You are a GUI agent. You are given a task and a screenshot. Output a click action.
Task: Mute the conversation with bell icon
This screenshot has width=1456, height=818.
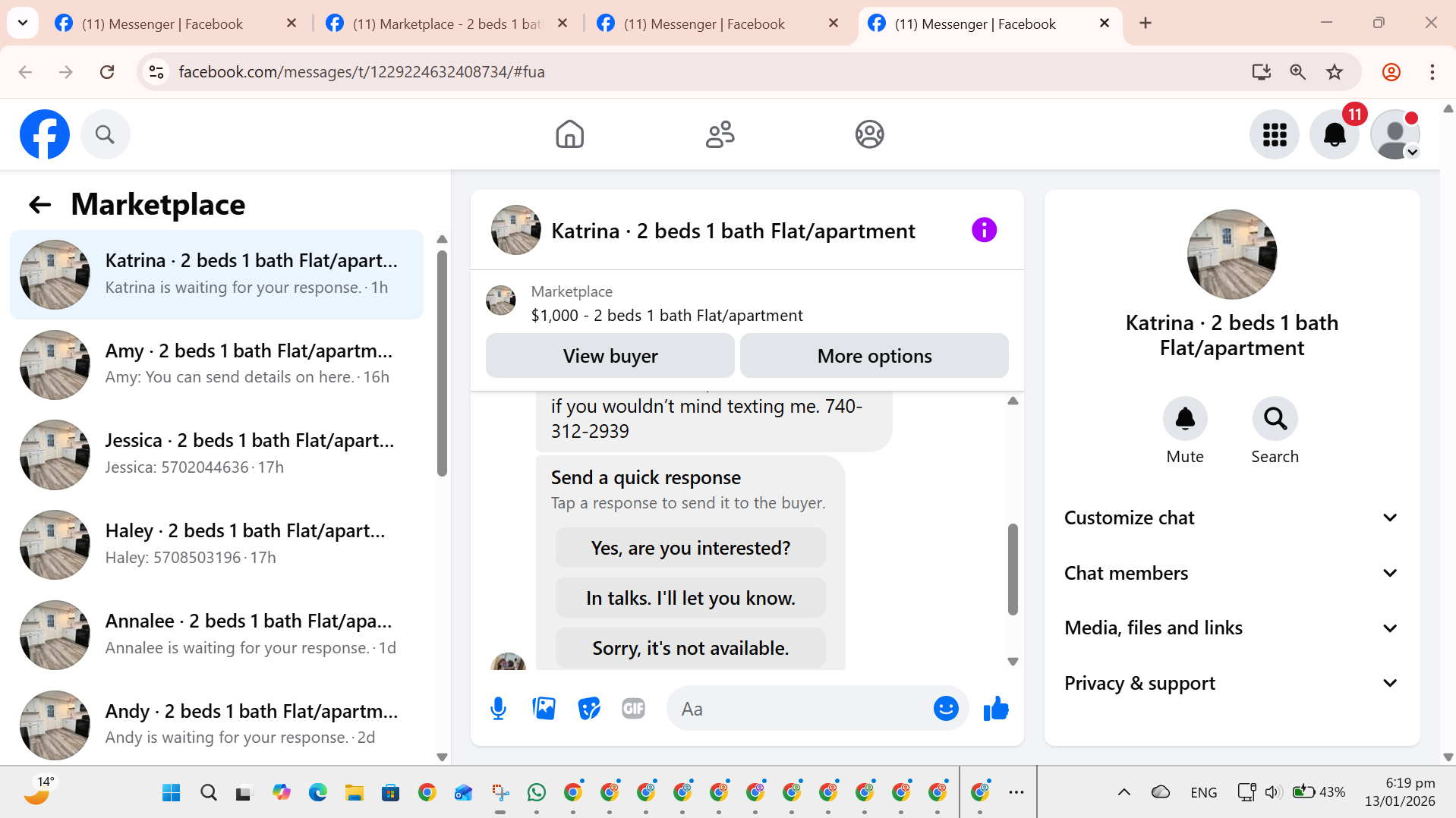click(1185, 418)
